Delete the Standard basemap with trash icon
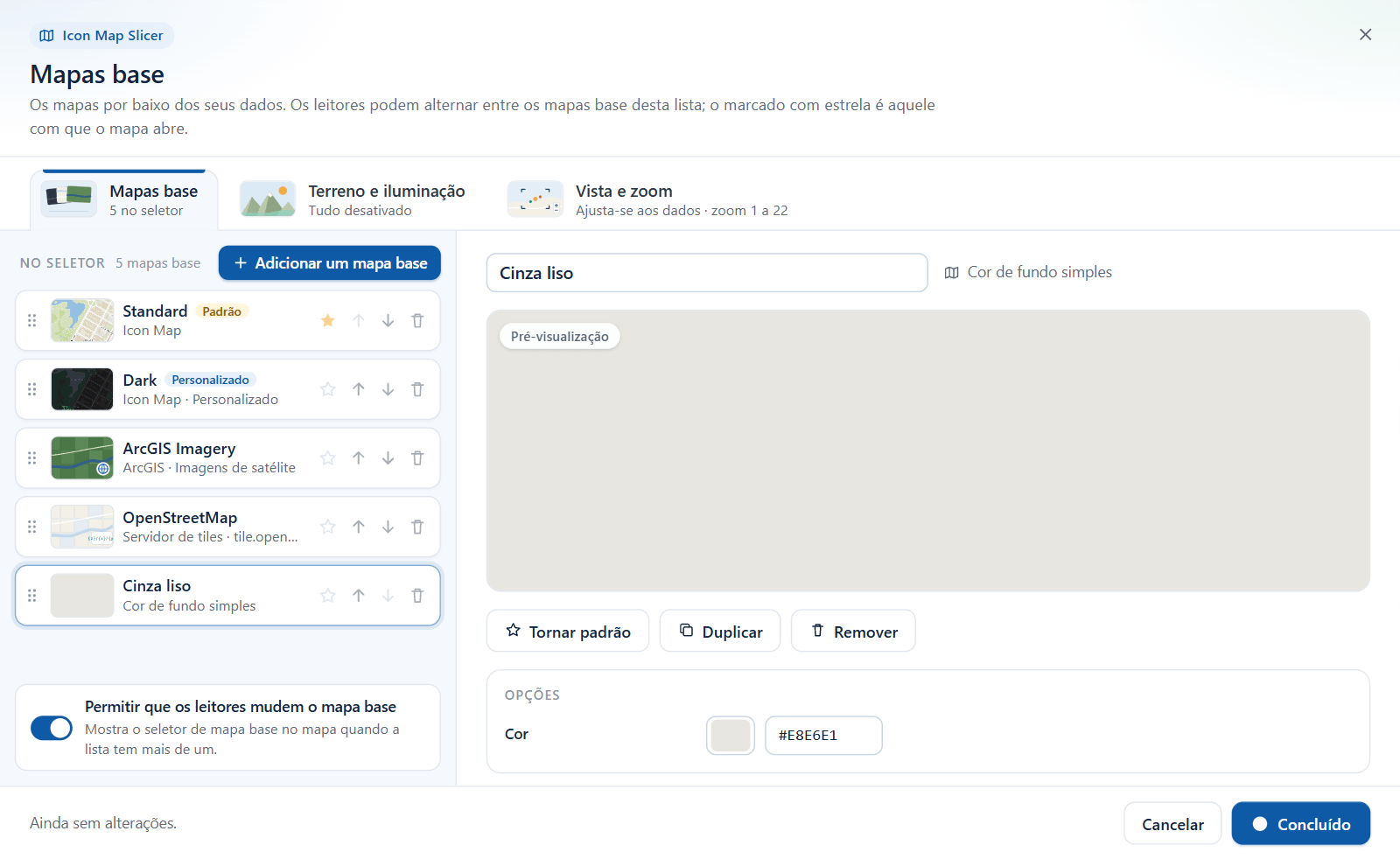This screenshot has height=859, width=1400. coord(417,321)
